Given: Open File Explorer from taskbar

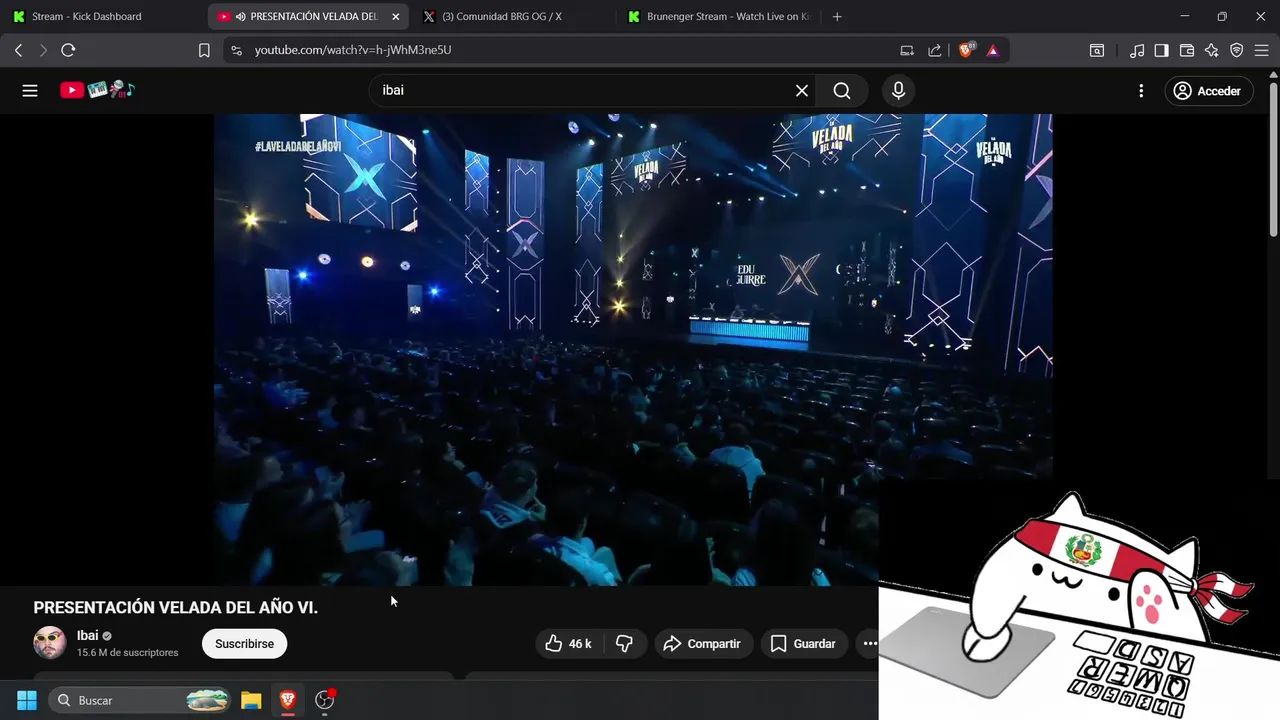Looking at the screenshot, I should point(251,700).
